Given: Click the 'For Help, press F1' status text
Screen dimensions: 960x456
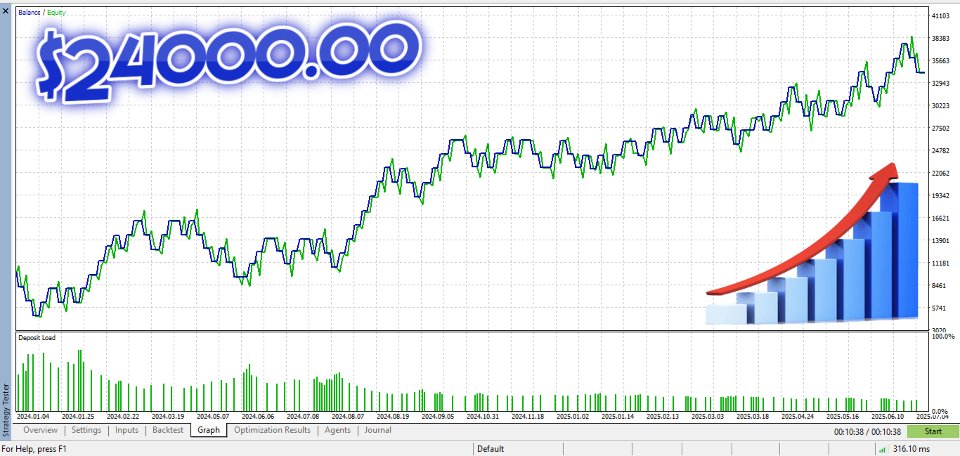Looking at the screenshot, I should click(35, 449).
